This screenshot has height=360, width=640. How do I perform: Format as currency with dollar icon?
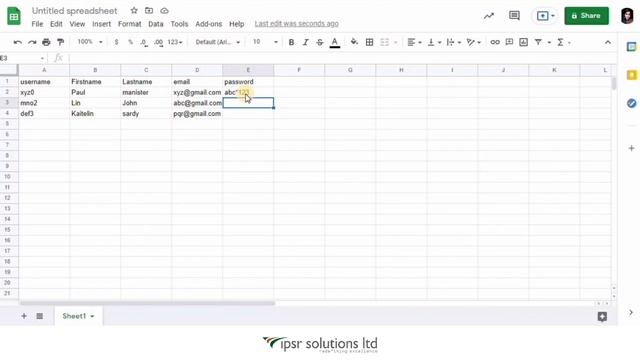pos(116,42)
